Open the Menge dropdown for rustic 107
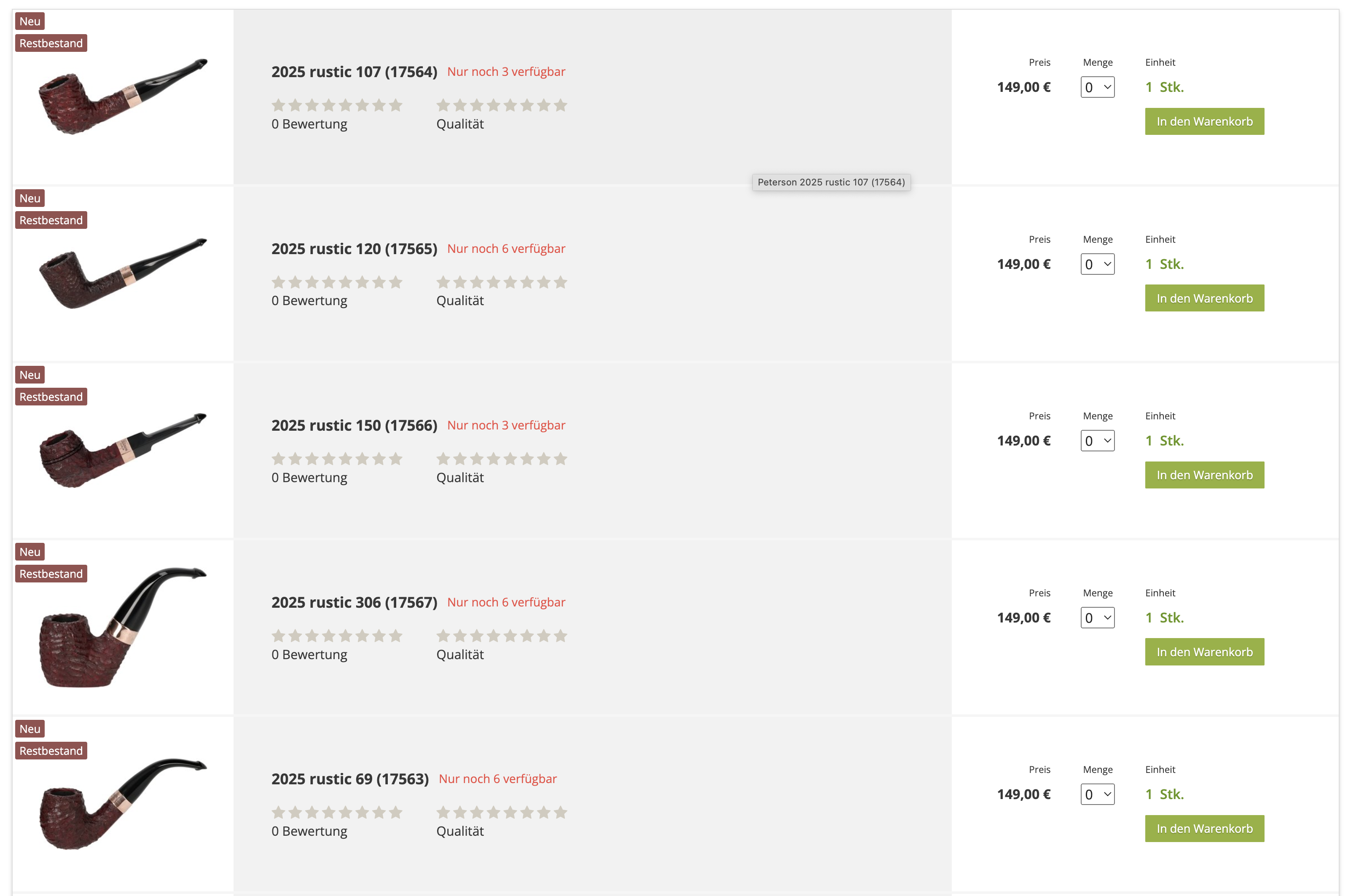 pos(1097,87)
